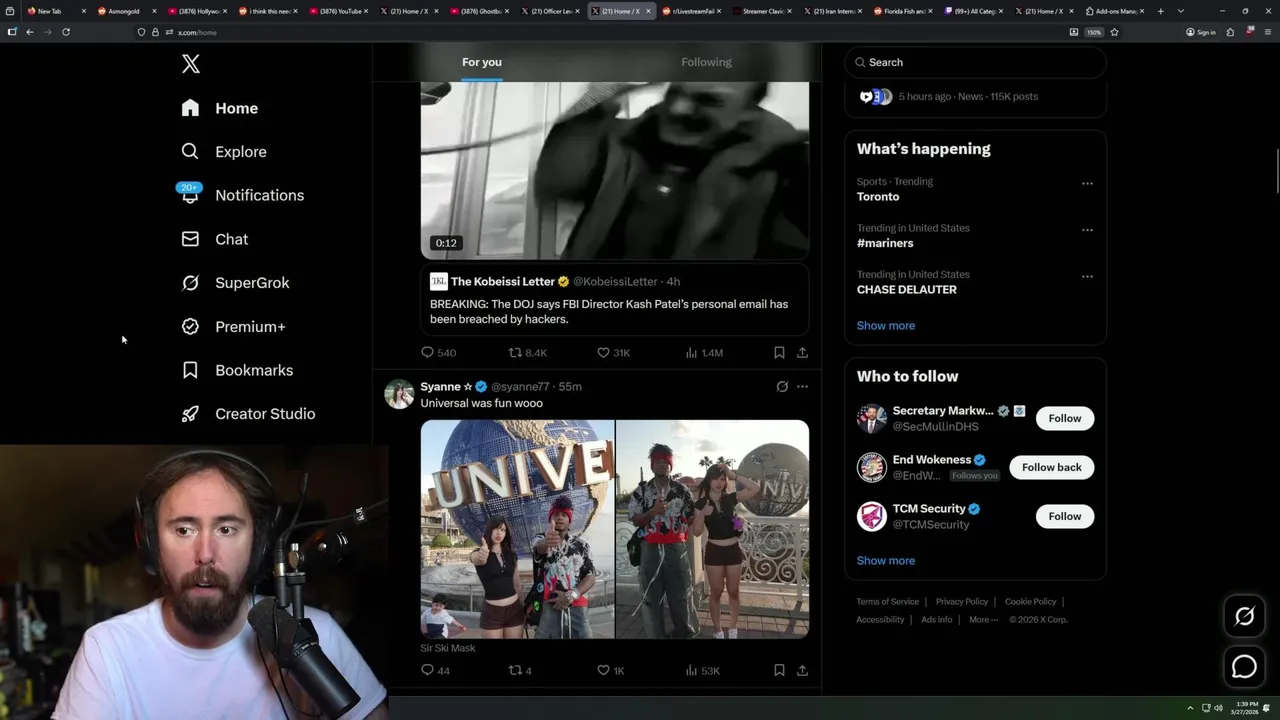Reload the page in browser toolbar
Viewport: 1280px width, 720px height.
66,32
